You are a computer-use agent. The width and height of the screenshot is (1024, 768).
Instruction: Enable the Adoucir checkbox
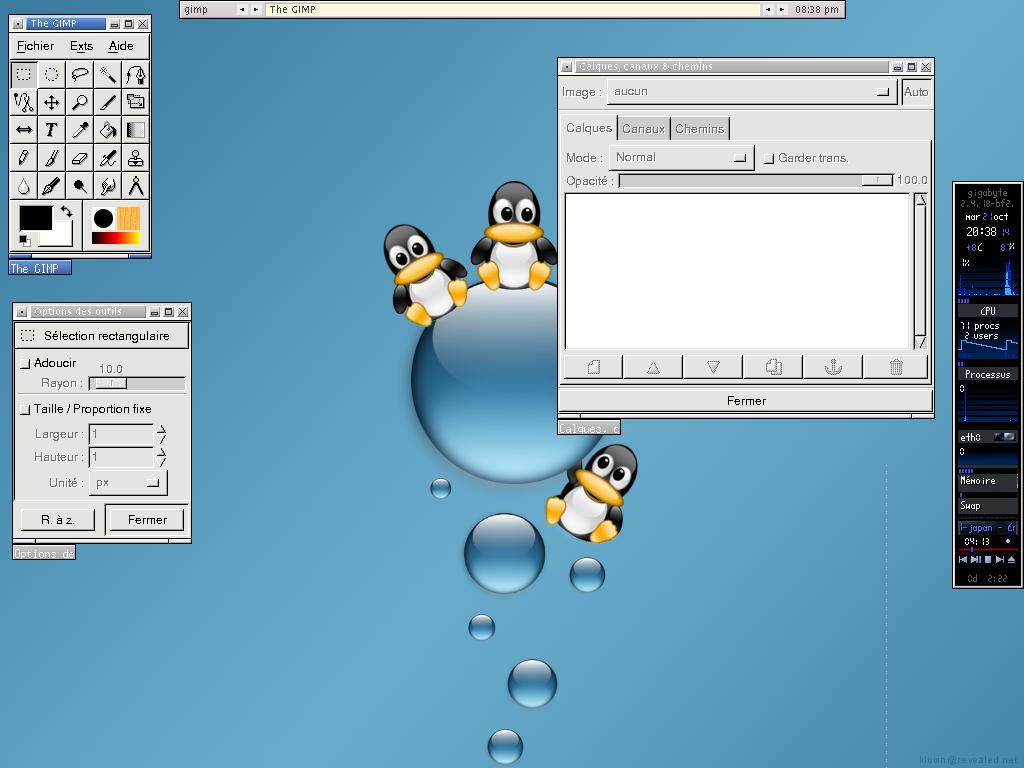(x=25, y=363)
